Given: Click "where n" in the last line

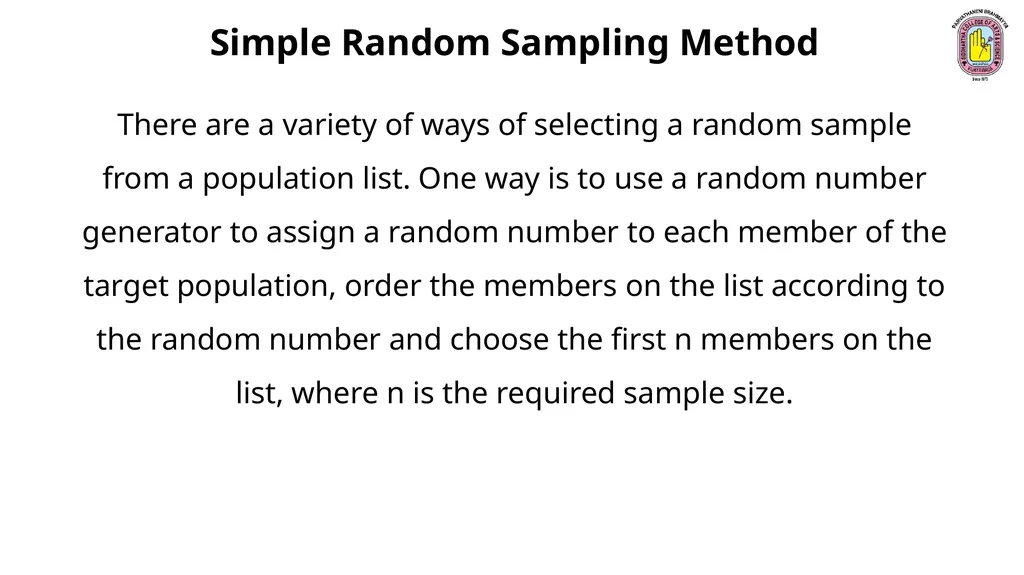Looking at the screenshot, I should pyautogui.click(x=347, y=393).
